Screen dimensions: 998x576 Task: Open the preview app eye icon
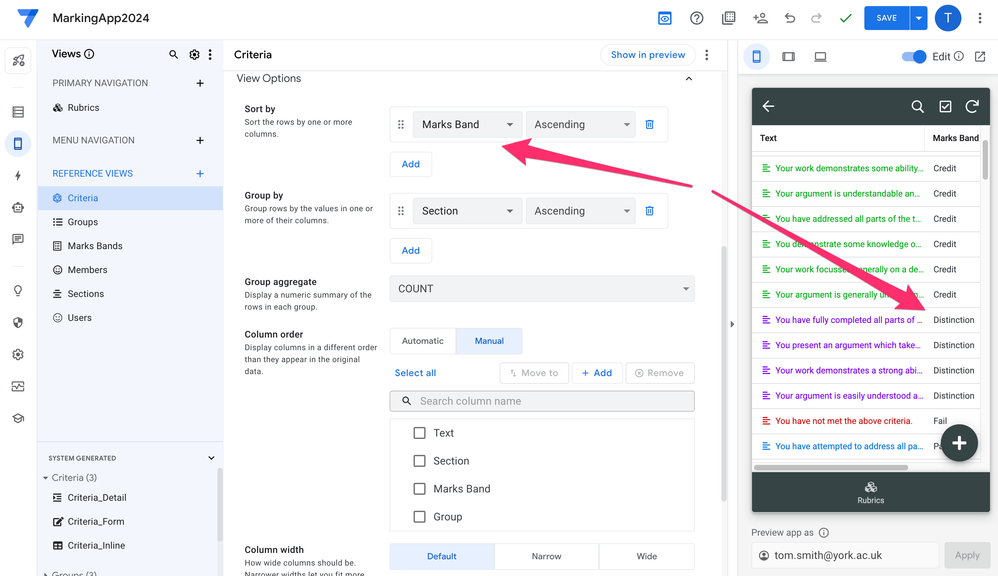pyautogui.click(x=664, y=18)
